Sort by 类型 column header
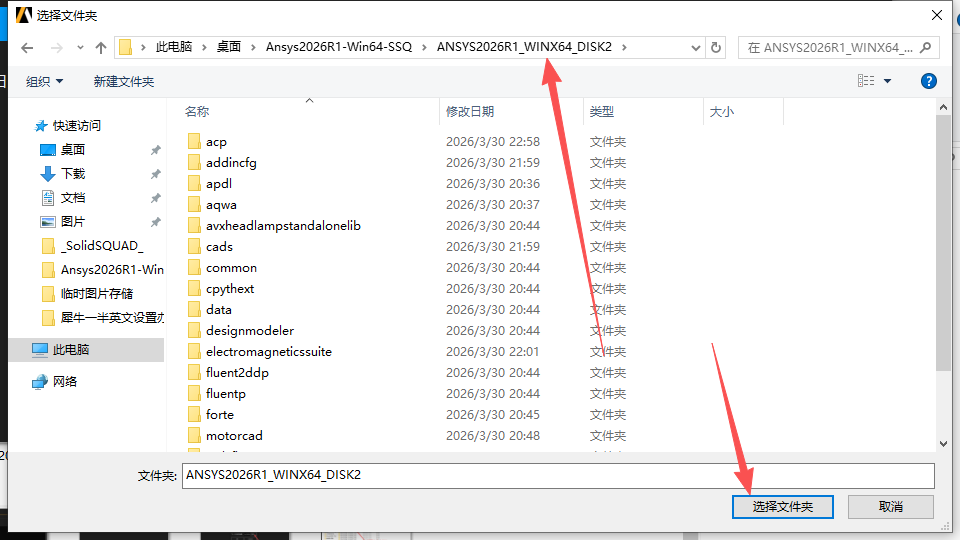The width and height of the screenshot is (960, 540). pyautogui.click(x=601, y=111)
